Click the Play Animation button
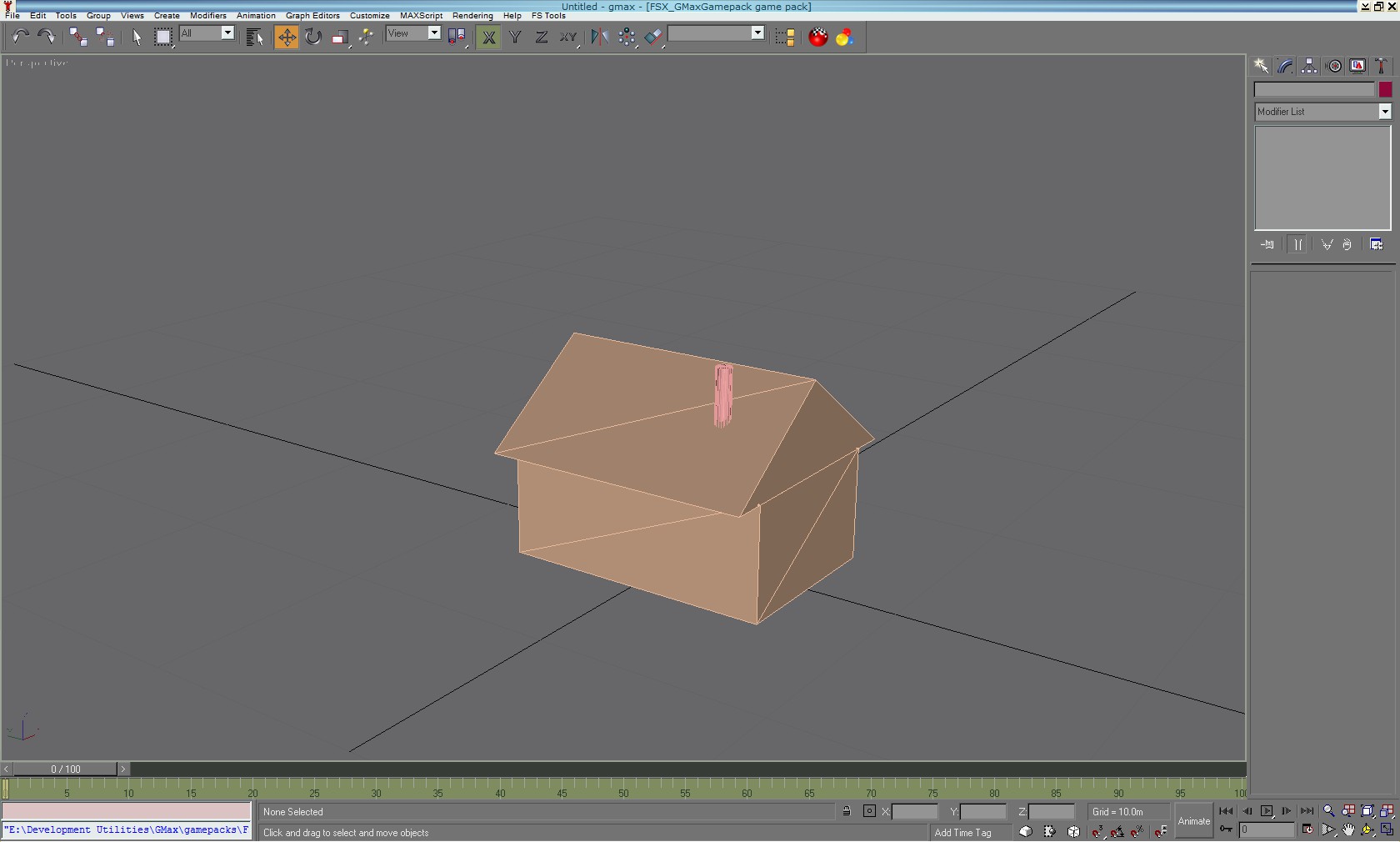Image resolution: width=1400 pixels, height=842 pixels. point(1267,811)
